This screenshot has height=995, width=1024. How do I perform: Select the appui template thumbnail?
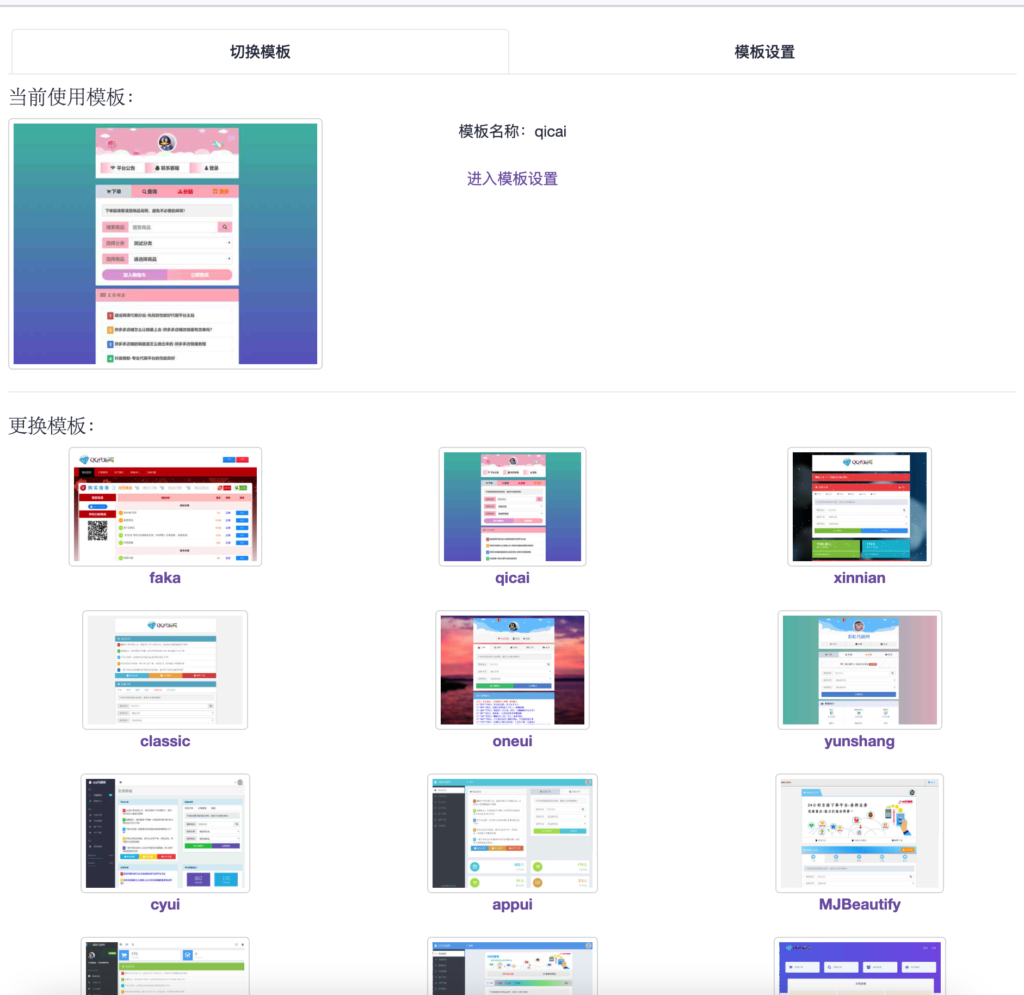click(513, 833)
